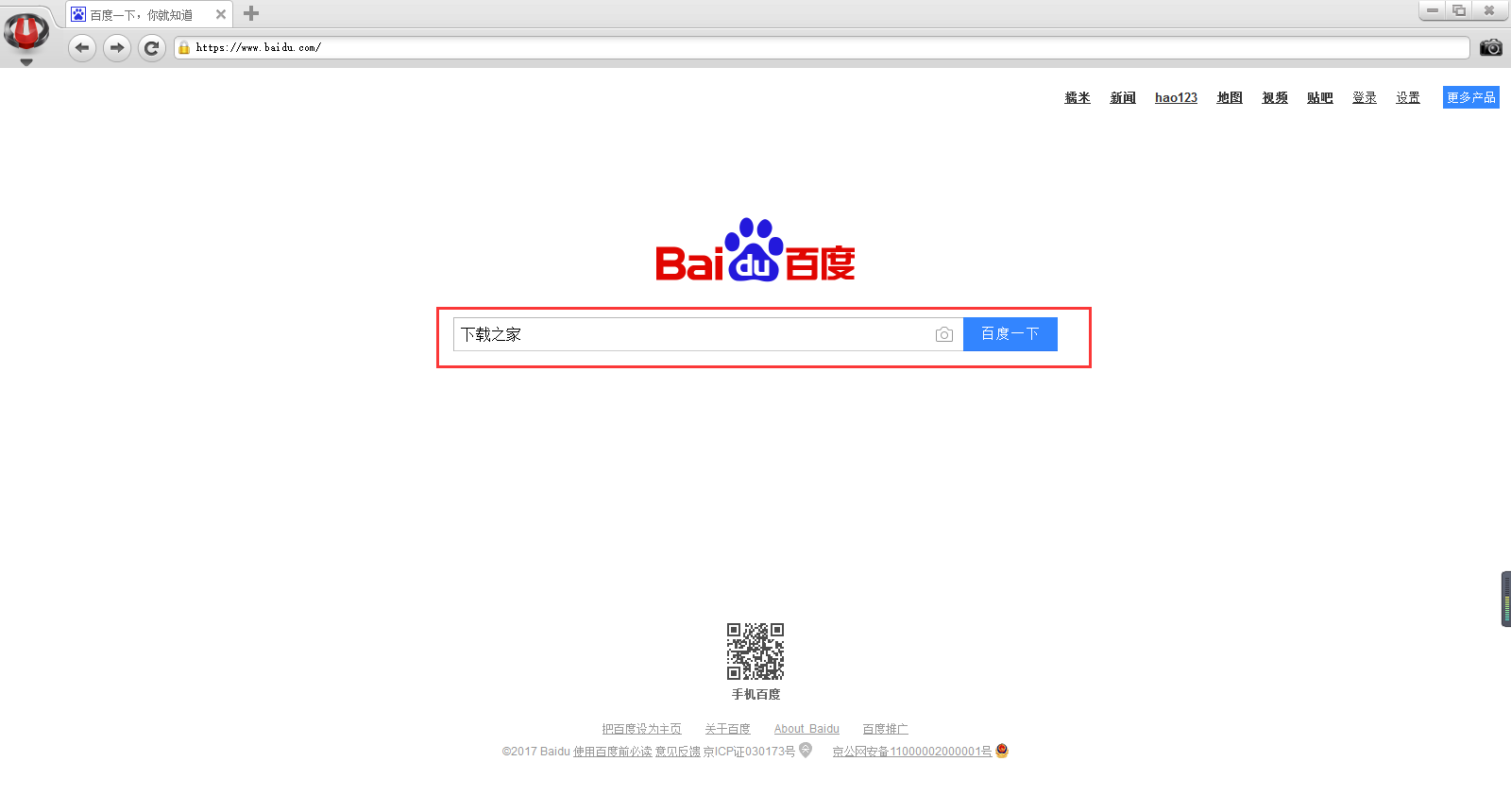Viewport: 1511px width, 812px height.
Task: Reload the page with refresh icon
Action: pyautogui.click(x=151, y=47)
